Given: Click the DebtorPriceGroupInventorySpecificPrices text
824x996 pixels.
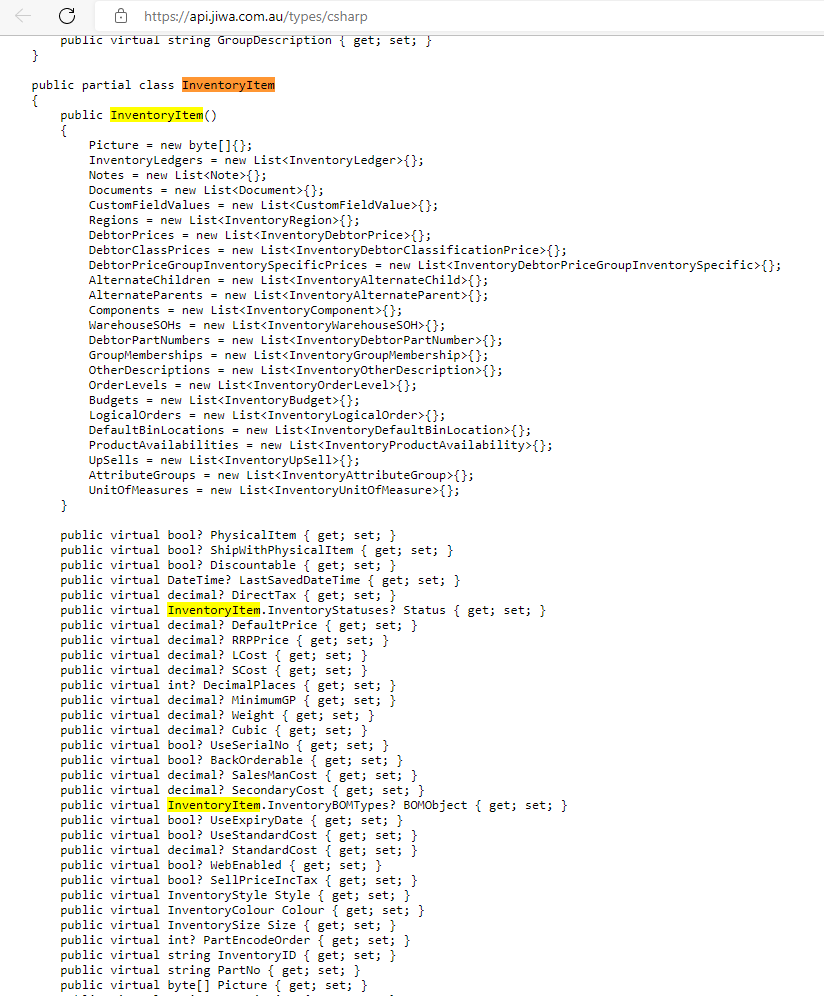Looking at the screenshot, I should point(228,265).
